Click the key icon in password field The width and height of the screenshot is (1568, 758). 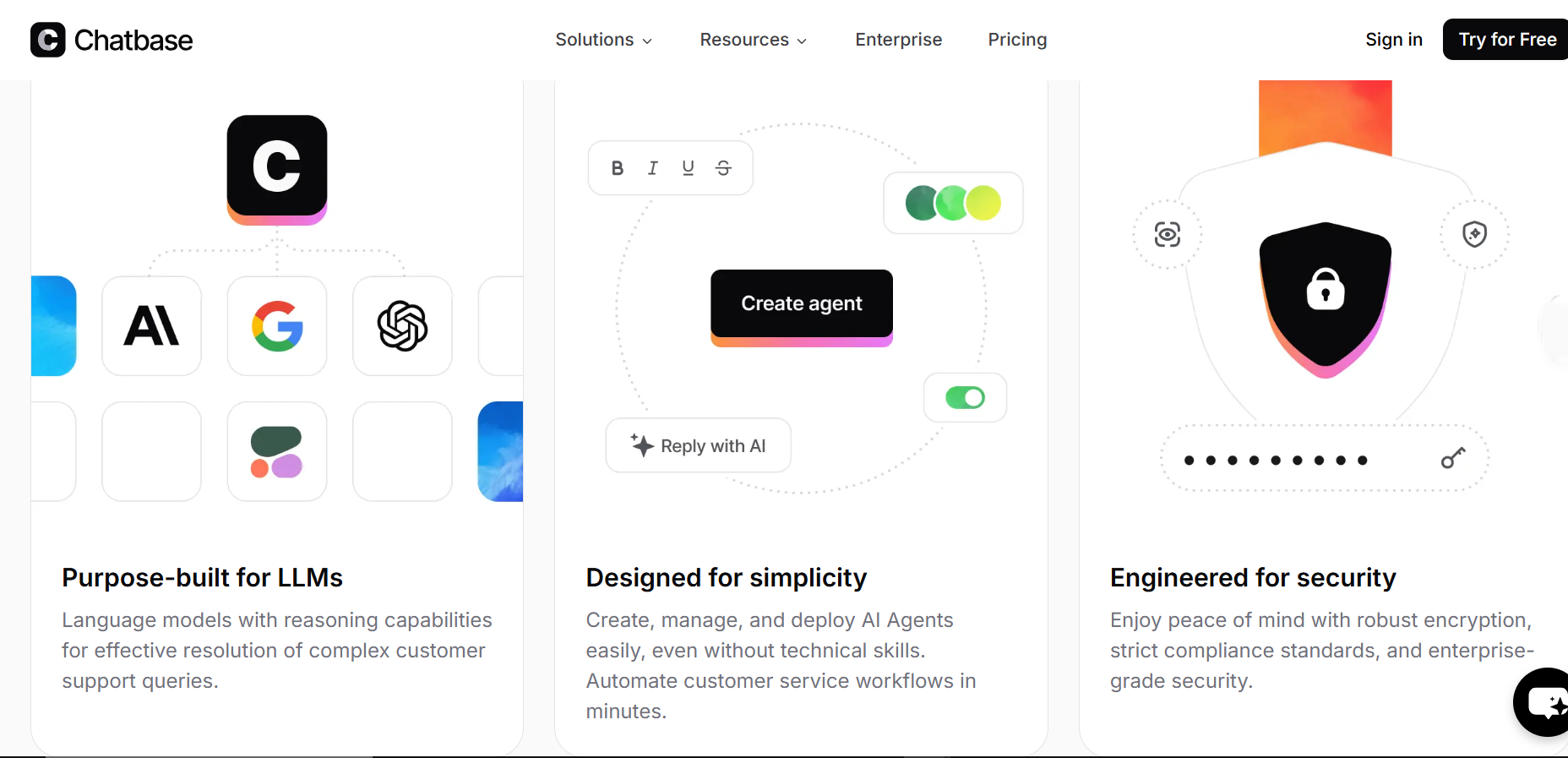[1453, 458]
